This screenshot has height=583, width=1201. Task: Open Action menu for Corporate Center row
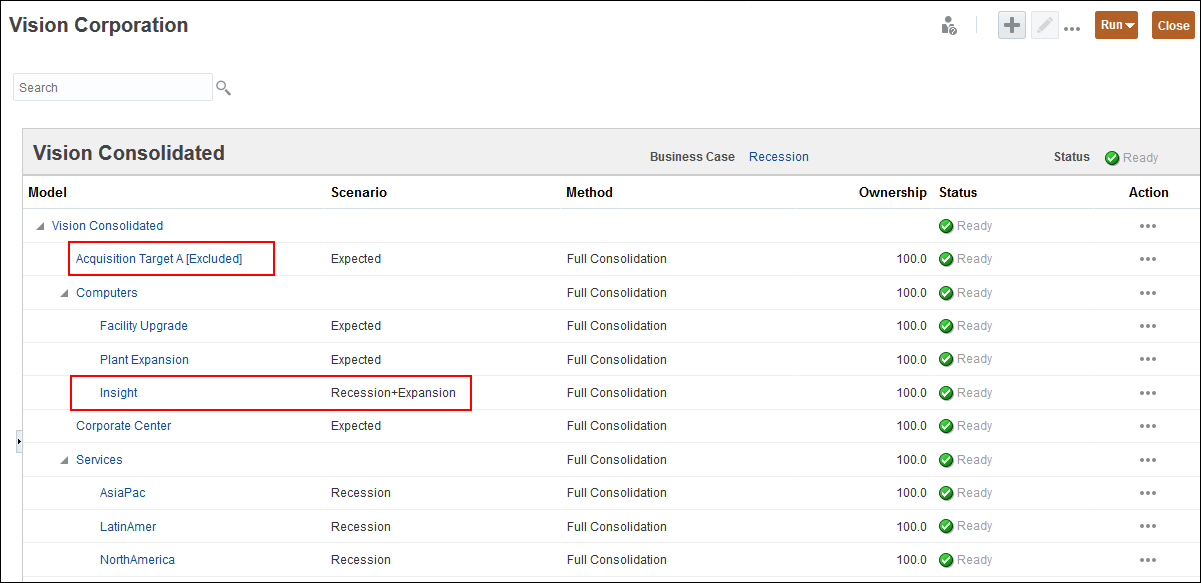pos(1147,426)
